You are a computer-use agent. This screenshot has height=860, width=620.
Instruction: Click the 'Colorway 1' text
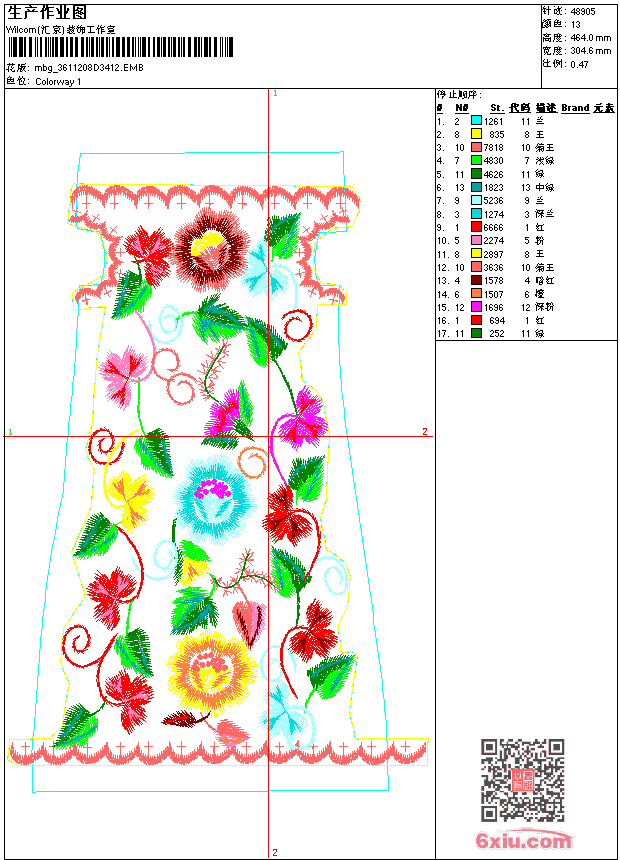[x=58, y=81]
